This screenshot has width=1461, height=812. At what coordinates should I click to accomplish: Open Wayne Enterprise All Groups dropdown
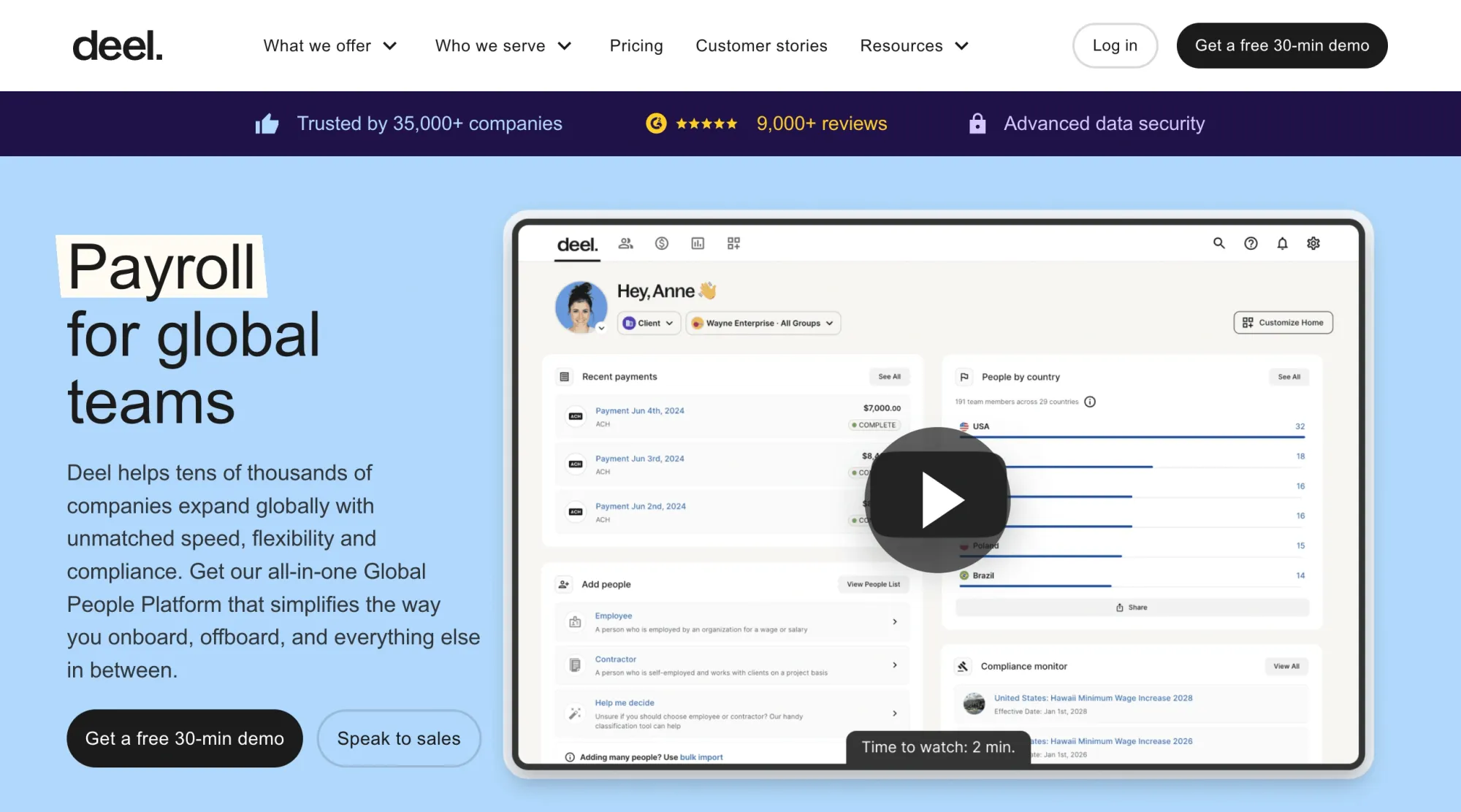click(763, 323)
